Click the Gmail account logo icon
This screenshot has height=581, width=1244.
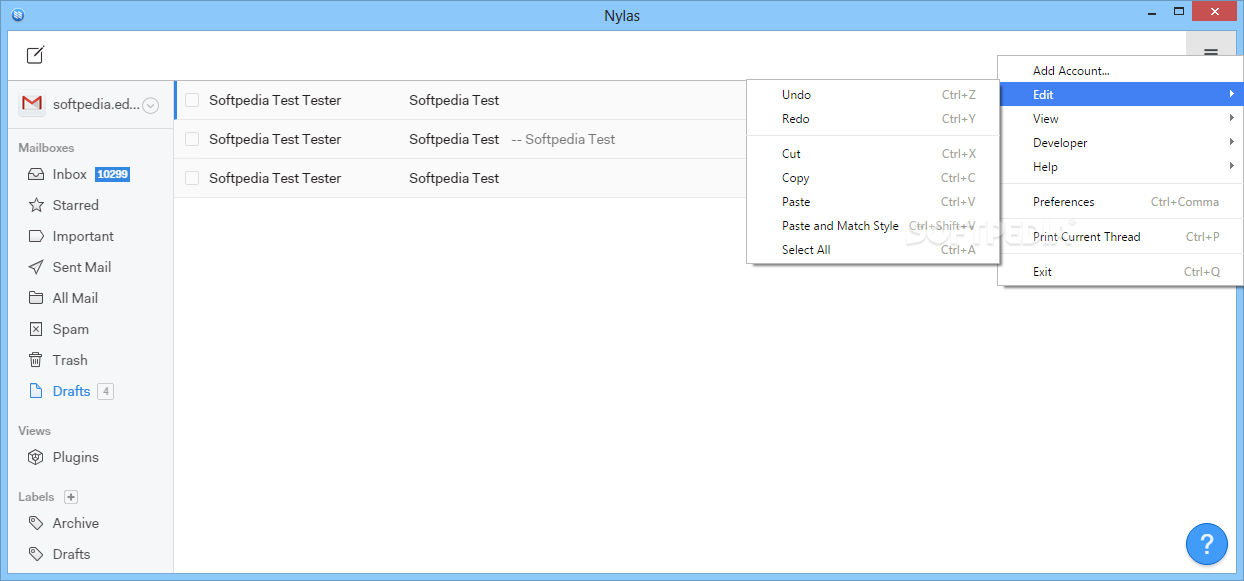(x=32, y=104)
